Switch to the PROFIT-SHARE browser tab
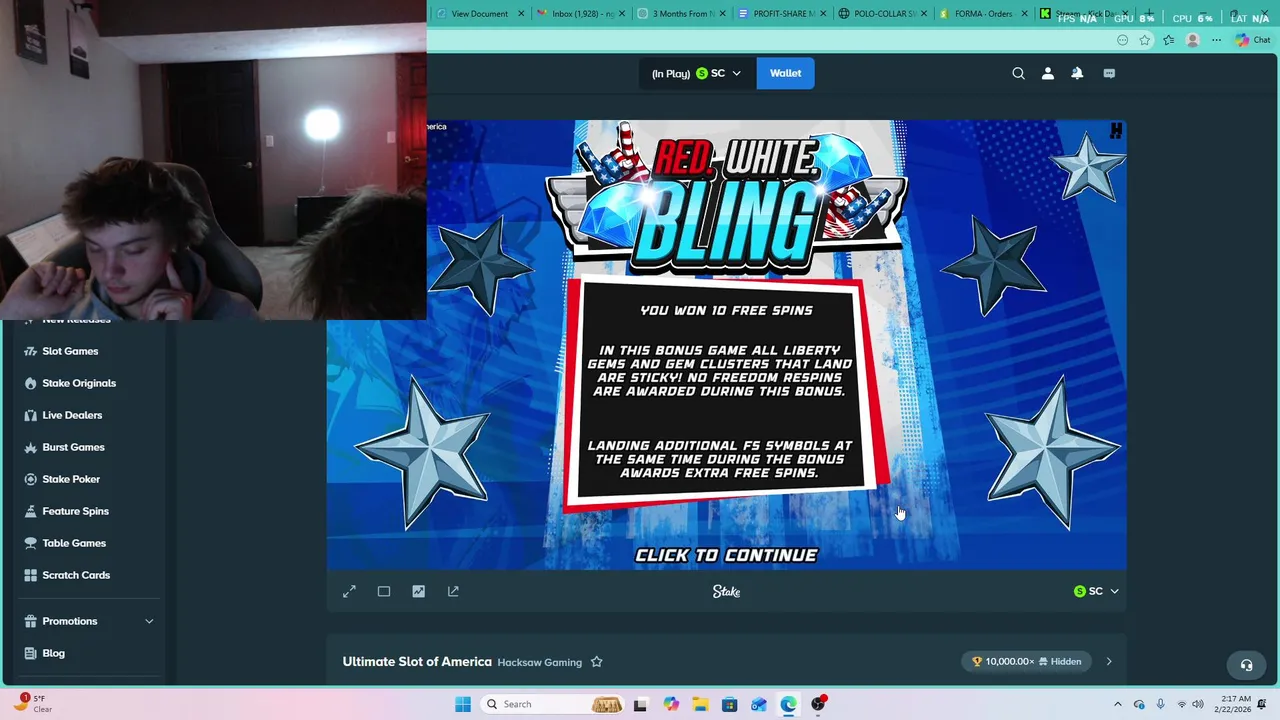 point(783,14)
